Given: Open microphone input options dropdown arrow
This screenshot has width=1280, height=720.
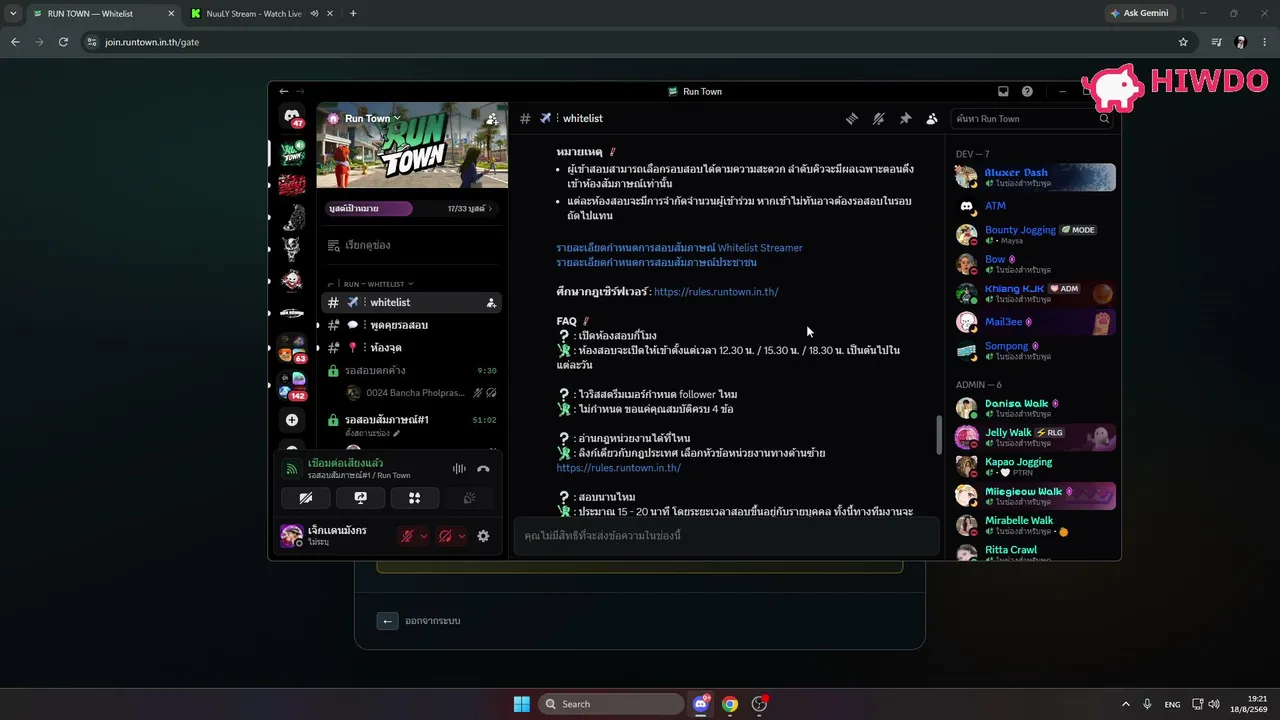Looking at the screenshot, I should (424, 536).
